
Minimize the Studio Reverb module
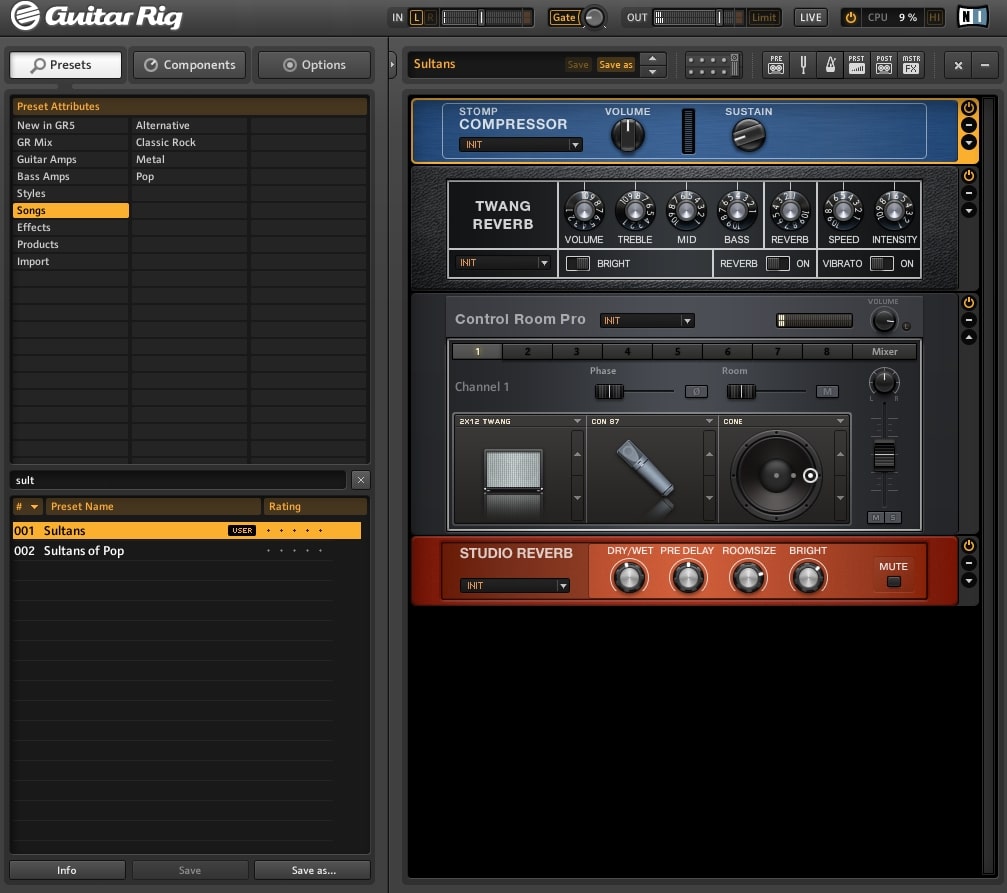click(x=969, y=563)
